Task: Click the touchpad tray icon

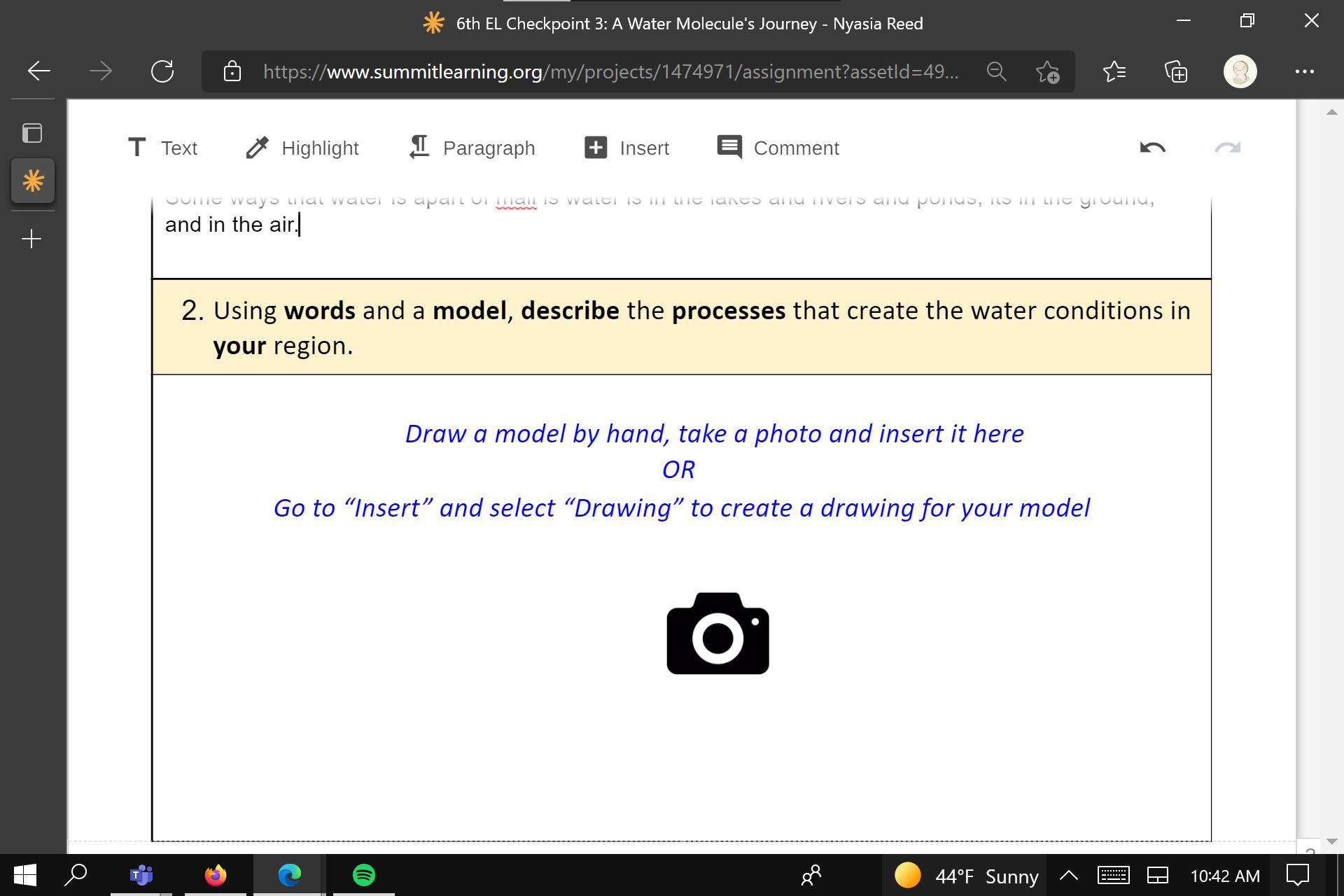Action: click(1158, 875)
